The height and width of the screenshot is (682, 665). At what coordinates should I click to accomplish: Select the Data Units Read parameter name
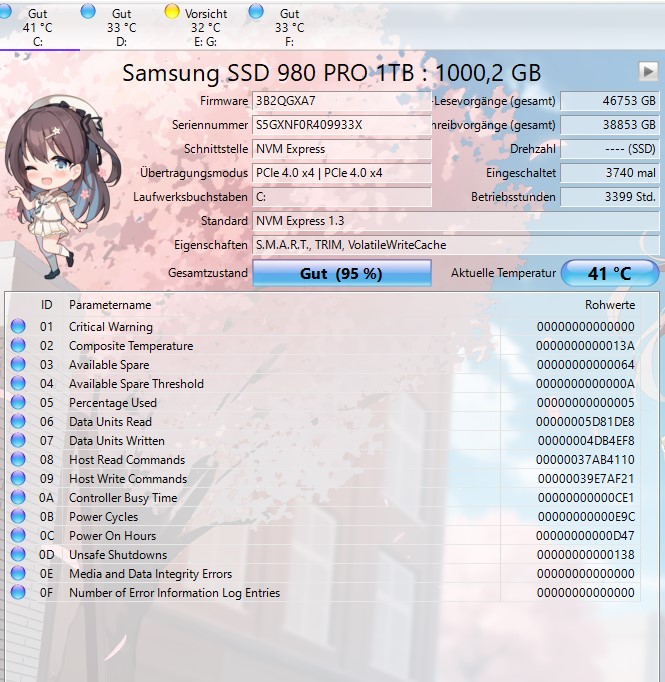coord(110,421)
